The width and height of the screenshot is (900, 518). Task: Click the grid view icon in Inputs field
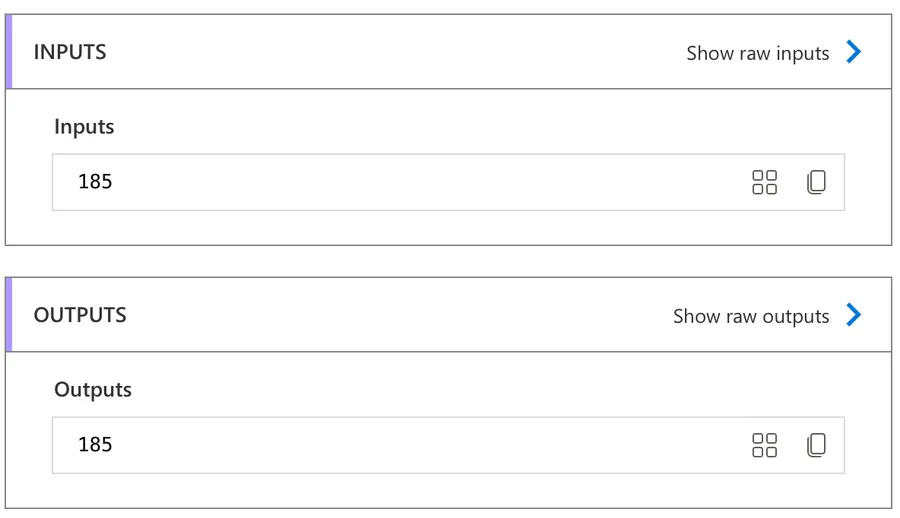(x=764, y=182)
